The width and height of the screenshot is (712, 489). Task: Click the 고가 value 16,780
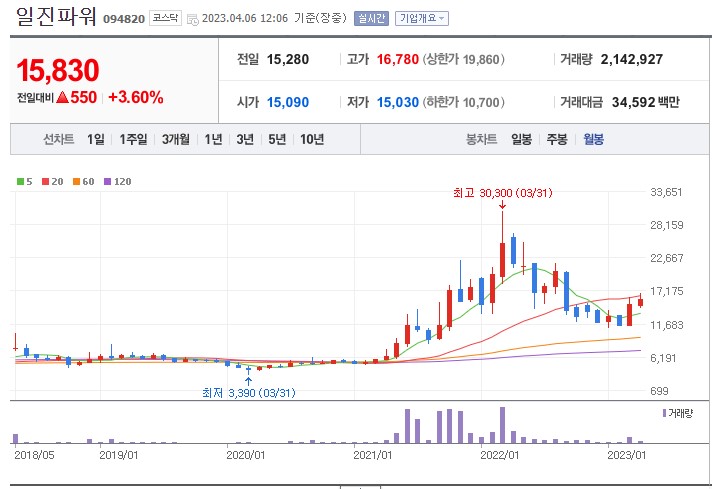pyautogui.click(x=398, y=59)
